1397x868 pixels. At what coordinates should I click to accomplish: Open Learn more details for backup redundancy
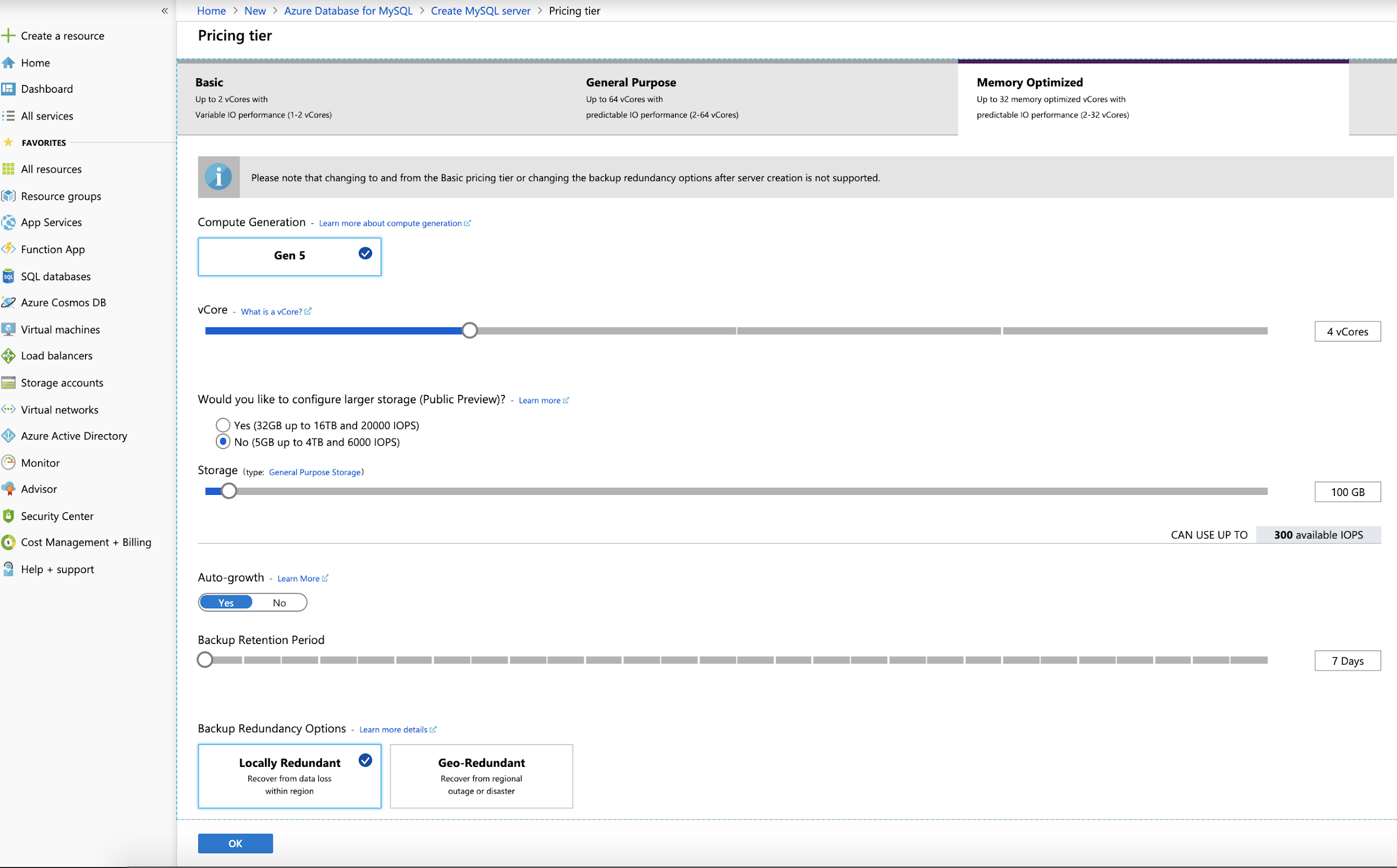[x=398, y=729]
